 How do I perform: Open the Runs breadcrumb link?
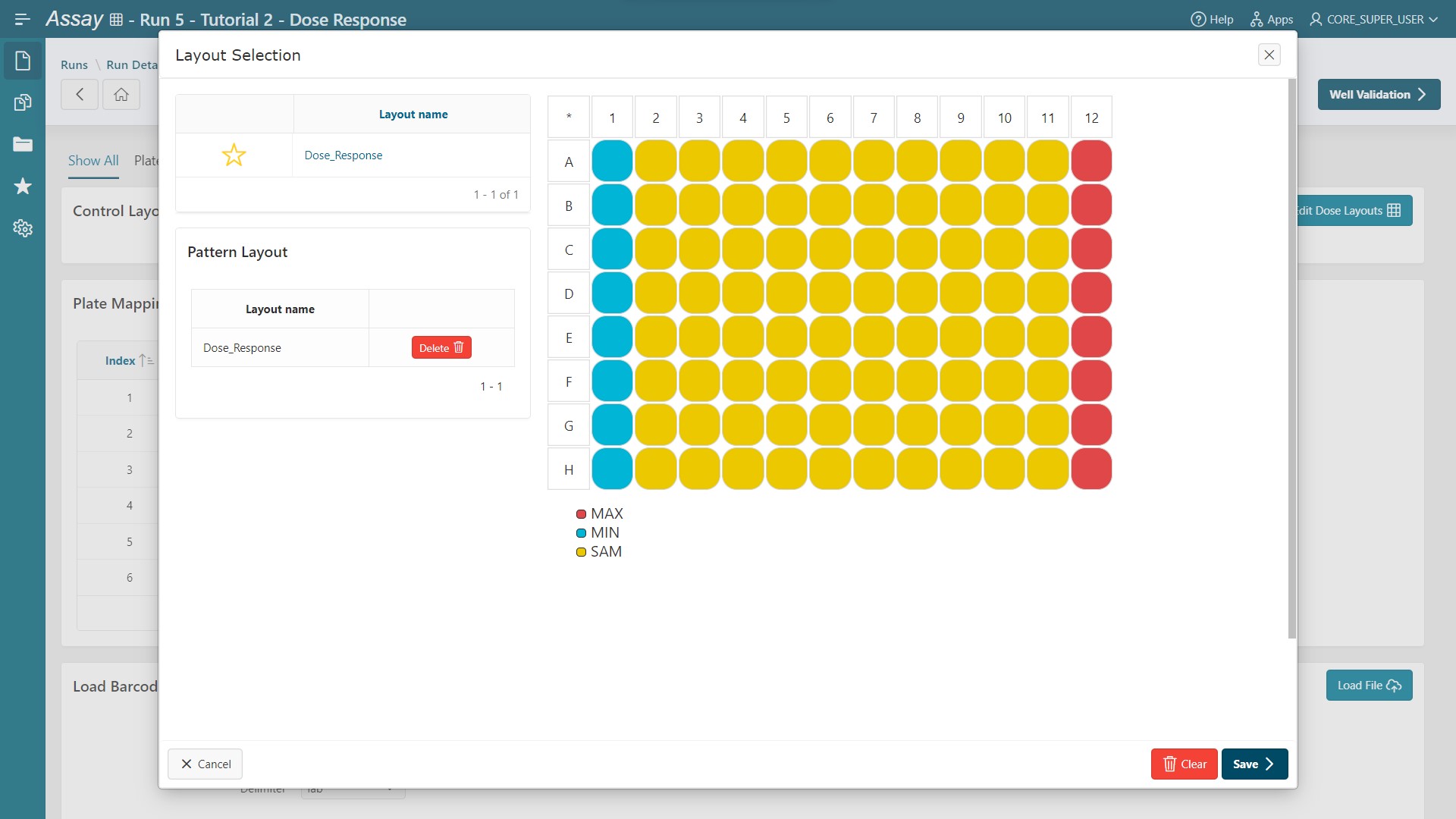point(74,64)
